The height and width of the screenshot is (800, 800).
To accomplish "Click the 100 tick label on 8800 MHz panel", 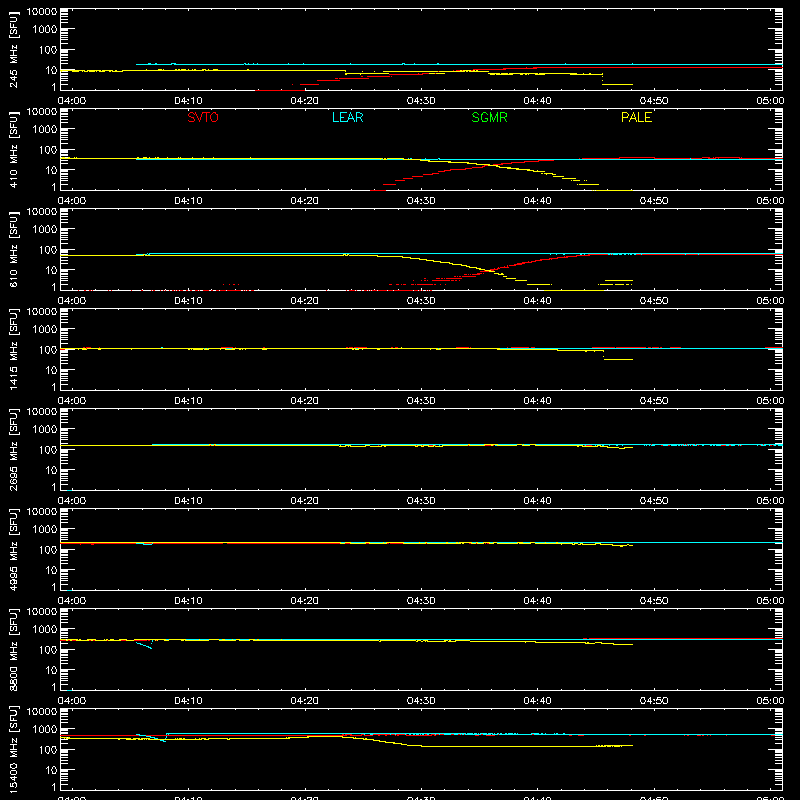I will [x=48, y=650].
